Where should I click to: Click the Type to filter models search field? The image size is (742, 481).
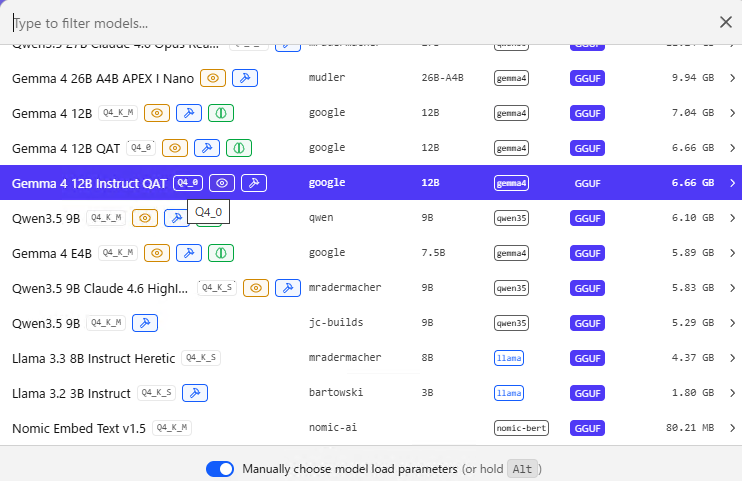(x=360, y=23)
